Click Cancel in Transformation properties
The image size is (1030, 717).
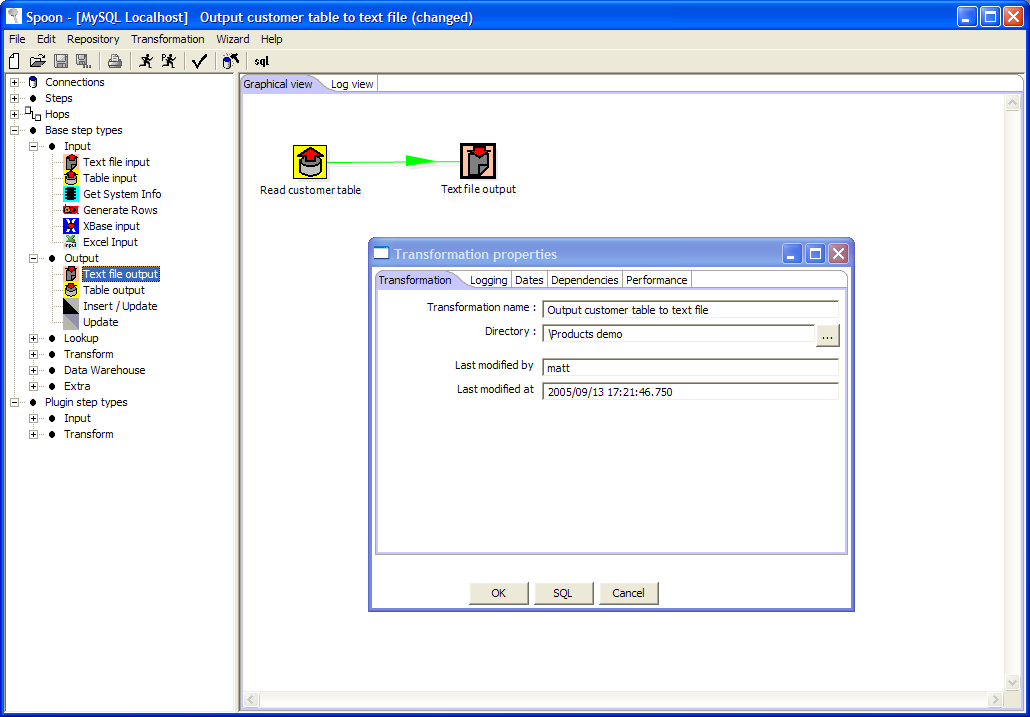pos(628,593)
